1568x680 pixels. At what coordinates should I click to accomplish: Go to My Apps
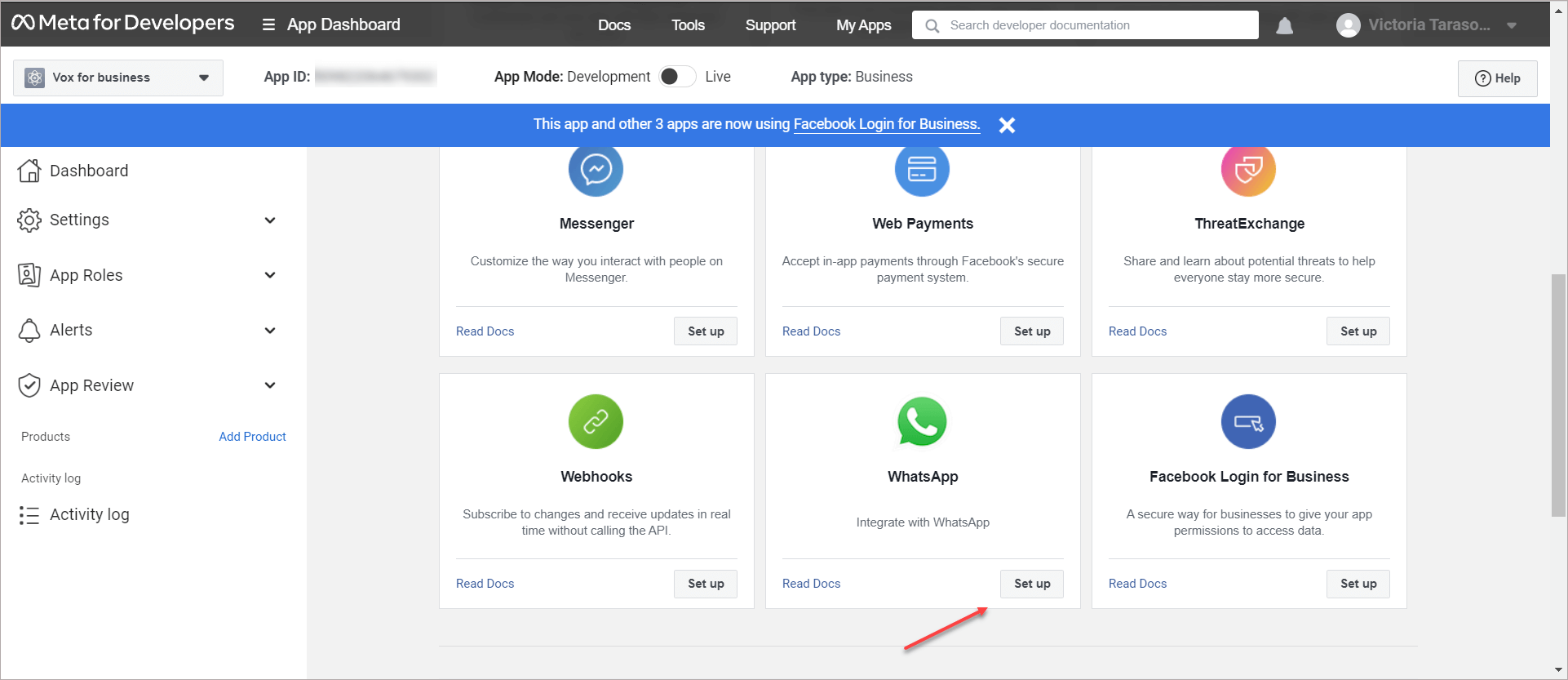[x=863, y=25]
